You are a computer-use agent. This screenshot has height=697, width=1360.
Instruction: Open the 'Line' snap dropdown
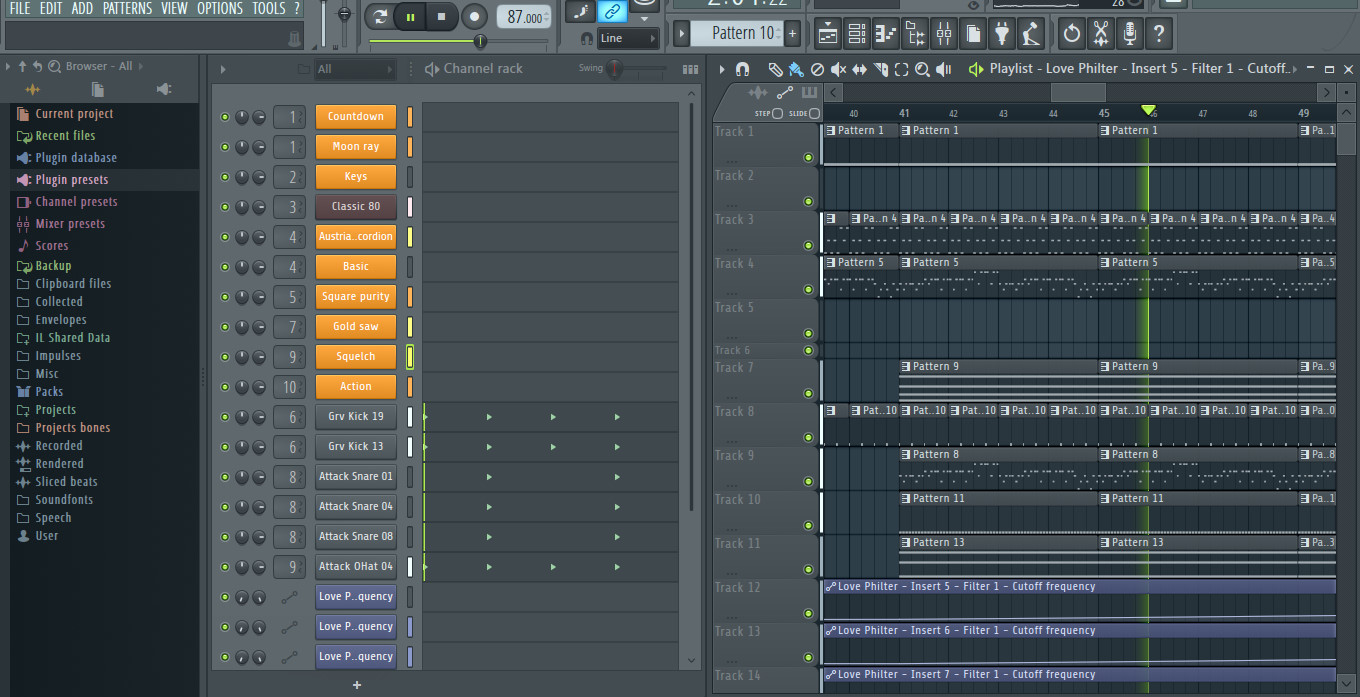tap(628, 38)
